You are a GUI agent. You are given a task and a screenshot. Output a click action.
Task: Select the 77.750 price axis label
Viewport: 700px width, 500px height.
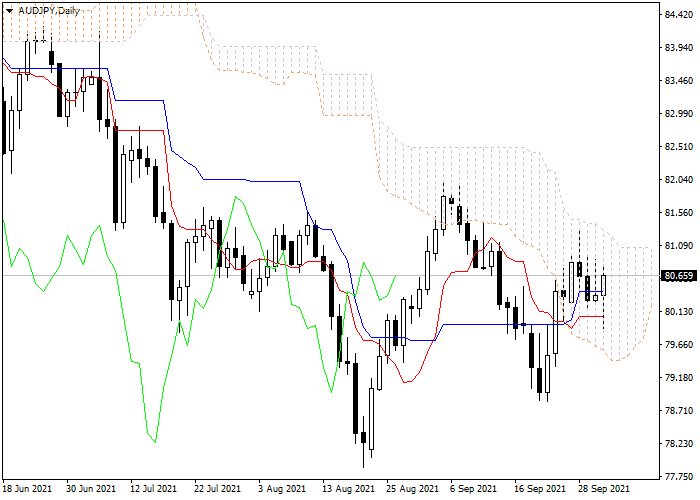tap(679, 476)
